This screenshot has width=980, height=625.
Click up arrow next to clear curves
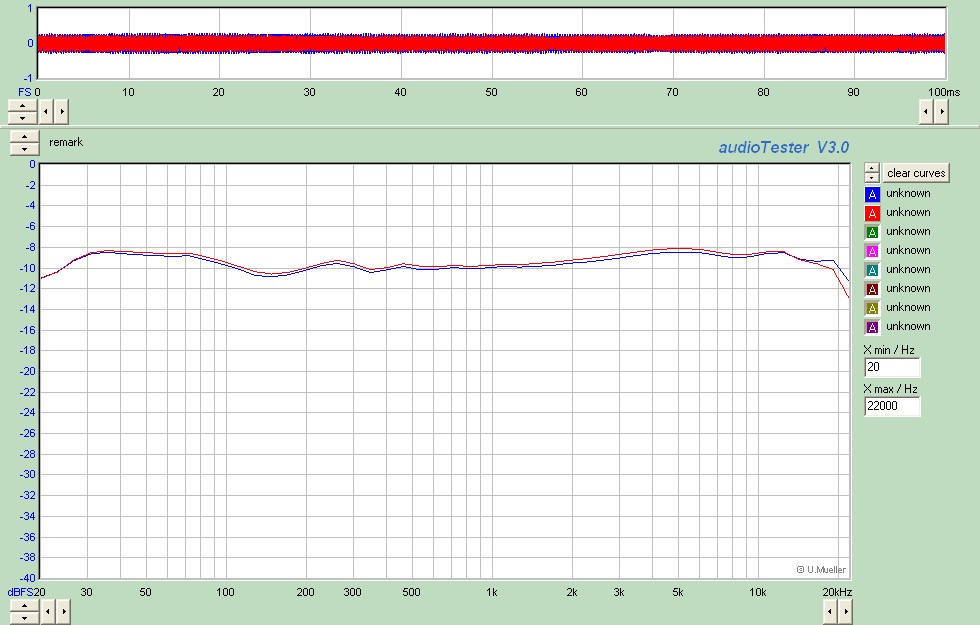coord(872,168)
